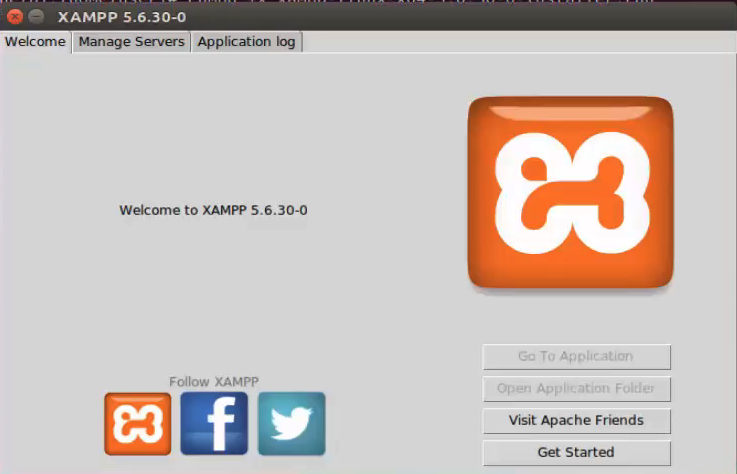This screenshot has height=474, width=737.
Task: Click the large XAMPP logo image
Action: click(x=570, y=193)
